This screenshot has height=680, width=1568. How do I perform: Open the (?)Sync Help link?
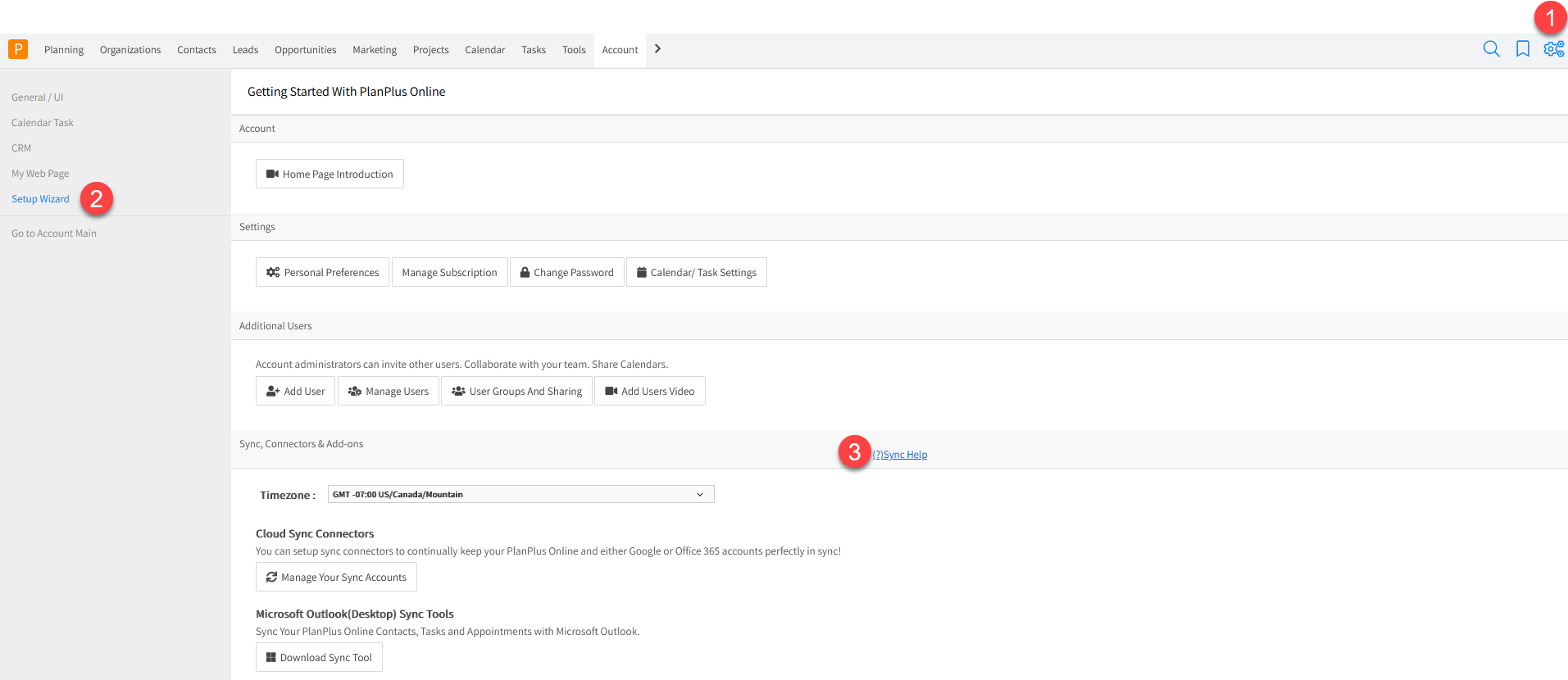click(900, 455)
